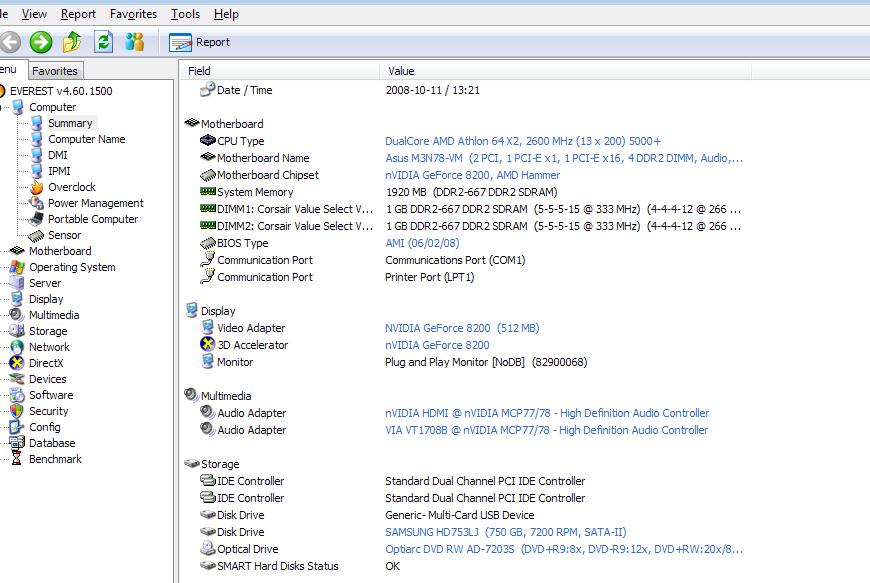Open the NVIDIA GeForce 8200 (512 MB) link
870x583 pixels.
[x=462, y=328]
